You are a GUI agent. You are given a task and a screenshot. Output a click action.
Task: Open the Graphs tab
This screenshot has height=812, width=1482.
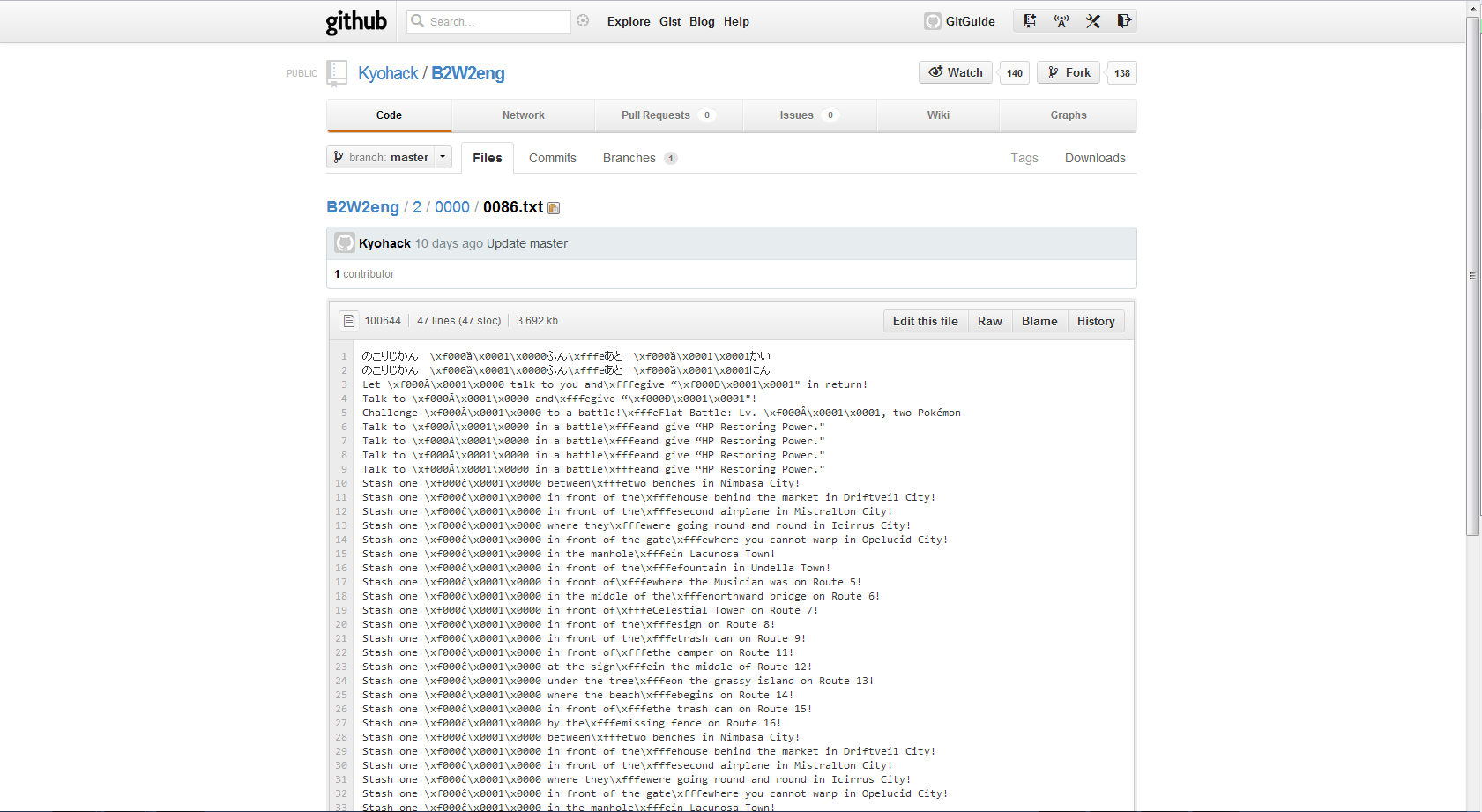(x=1069, y=115)
